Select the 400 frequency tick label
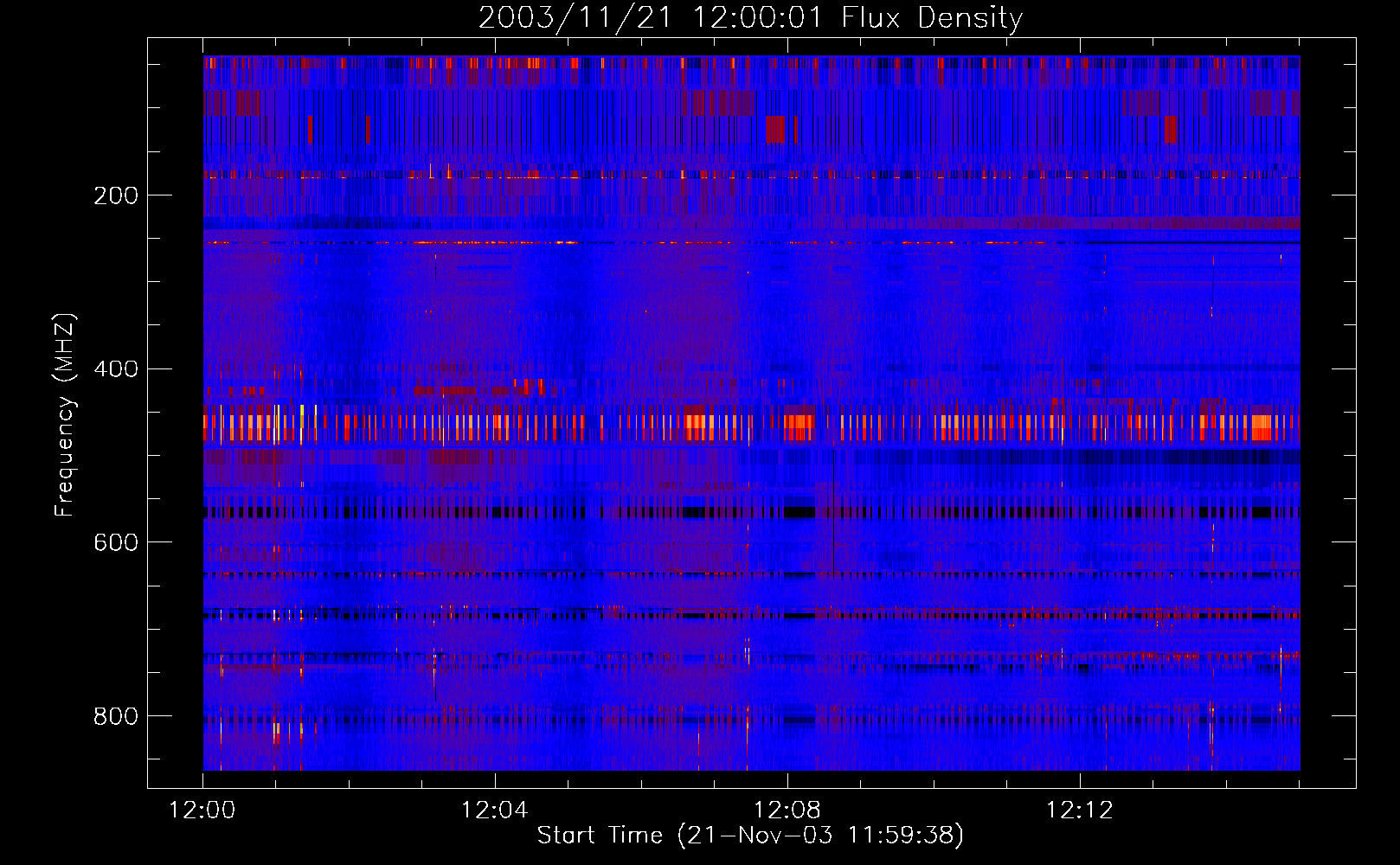The image size is (1400, 865). coord(116,369)
